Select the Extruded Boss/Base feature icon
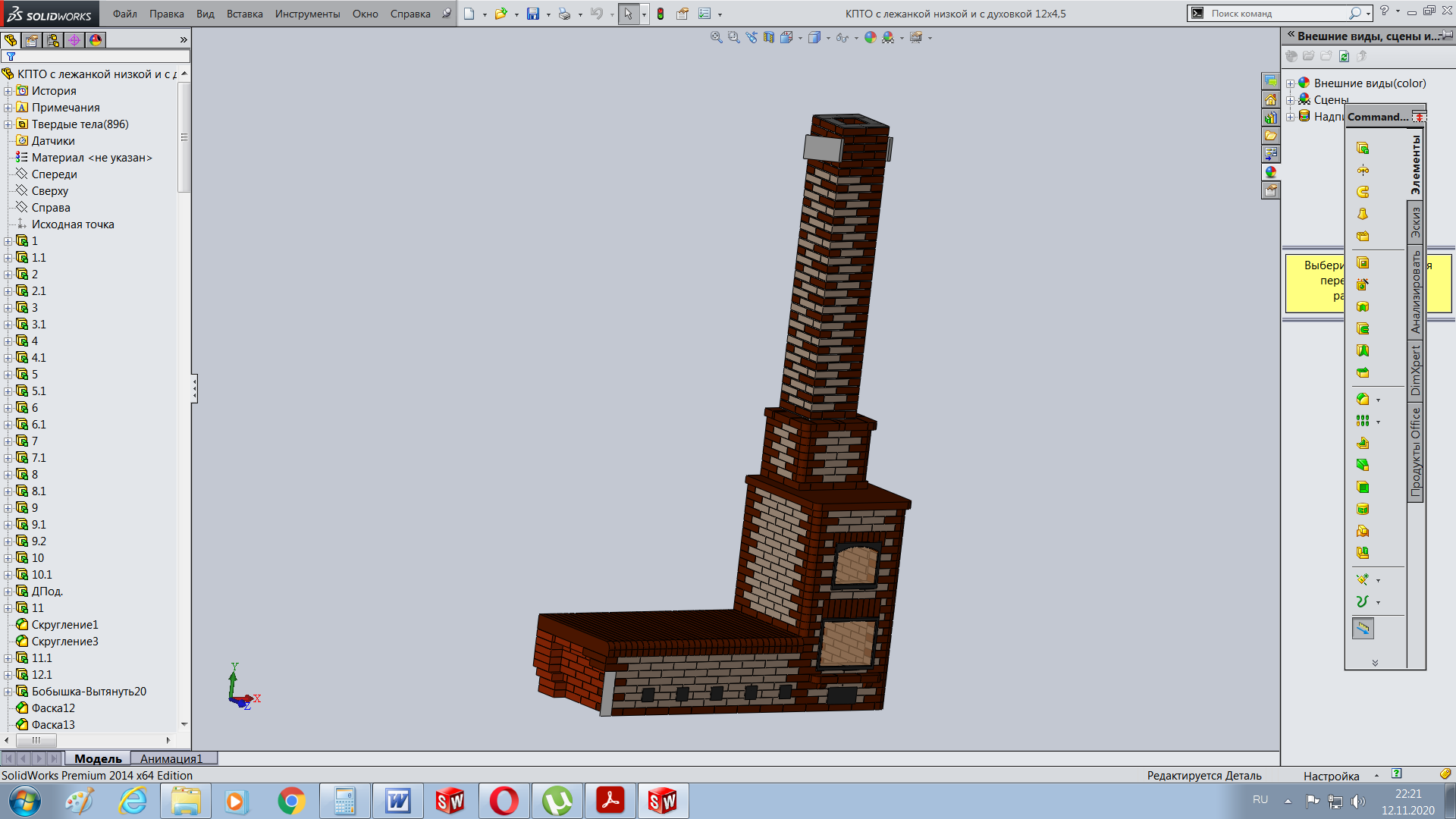Image resolution: width=1456 pixels, height=819 pixels. pyautogui.click(x=1363, y=148)
